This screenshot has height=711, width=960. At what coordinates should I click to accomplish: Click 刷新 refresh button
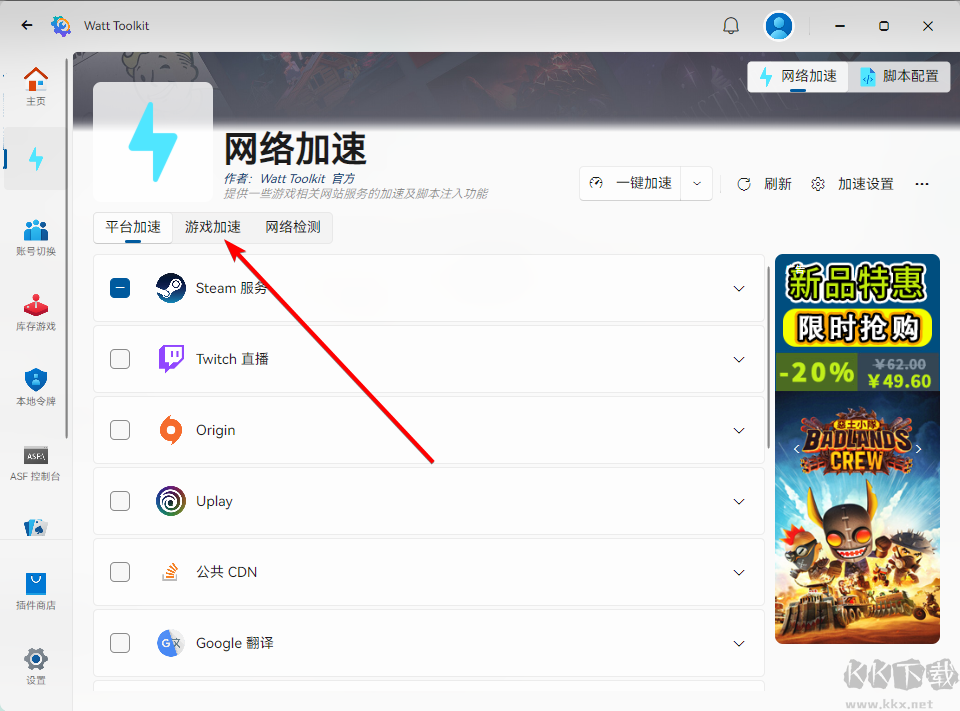point(764,184)
